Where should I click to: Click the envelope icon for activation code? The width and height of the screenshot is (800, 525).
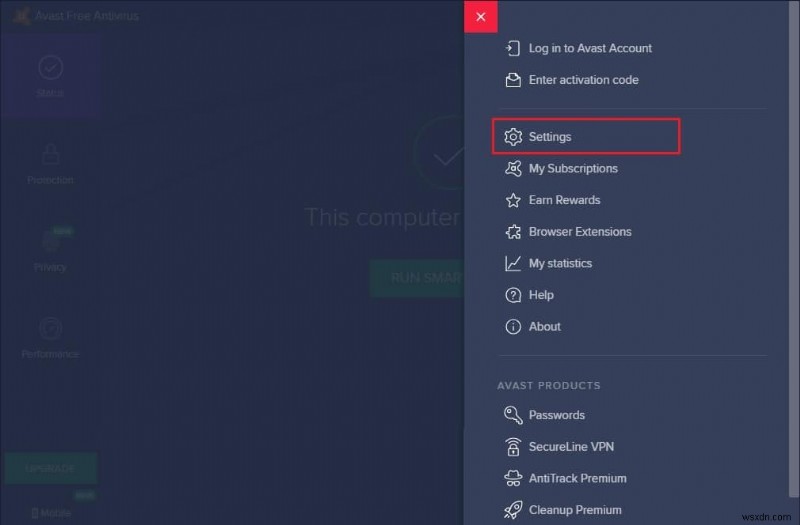pyautogui.click(x=512, y=80)
